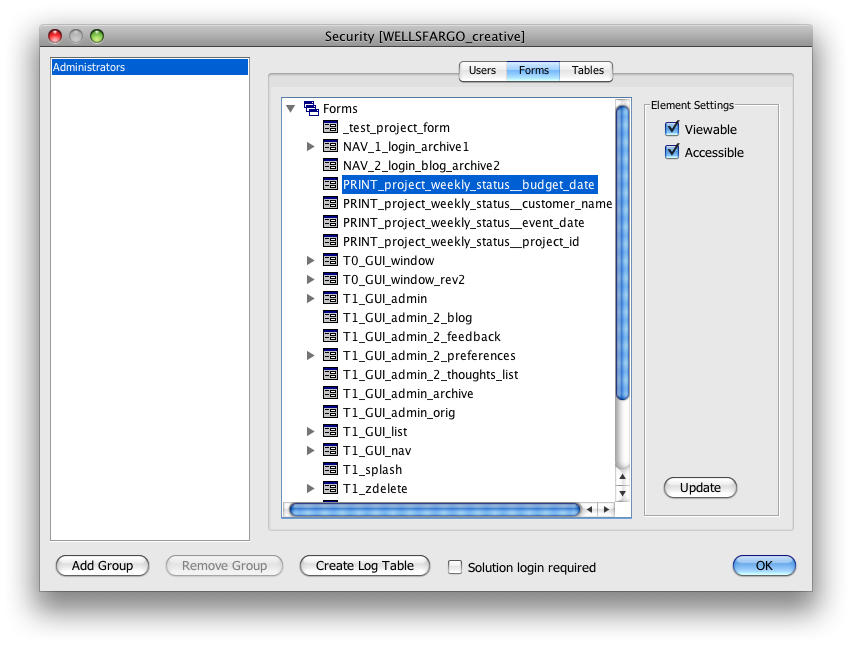Select PRINT_project_weekly_status__customer_name row

477,203
